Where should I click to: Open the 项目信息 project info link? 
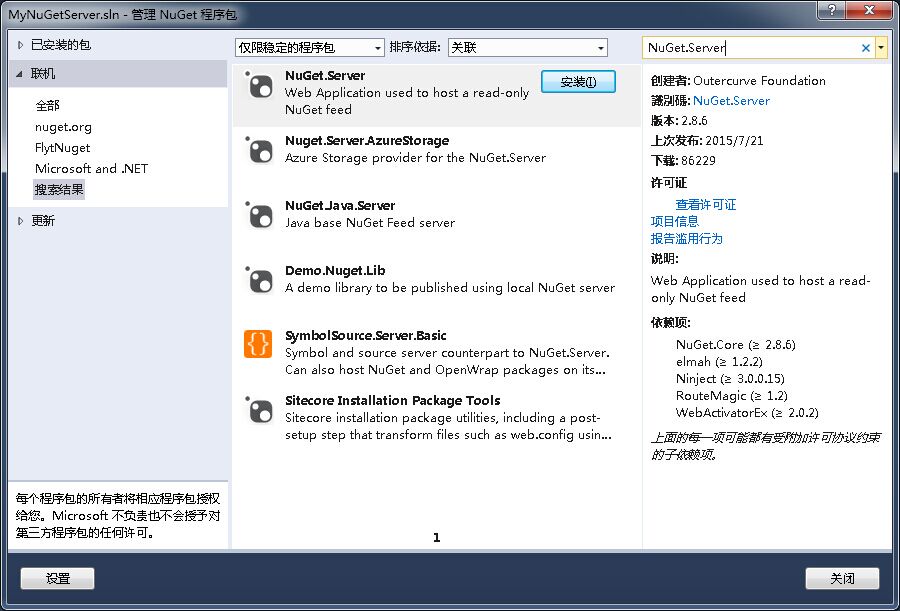[x=675, y=221]
